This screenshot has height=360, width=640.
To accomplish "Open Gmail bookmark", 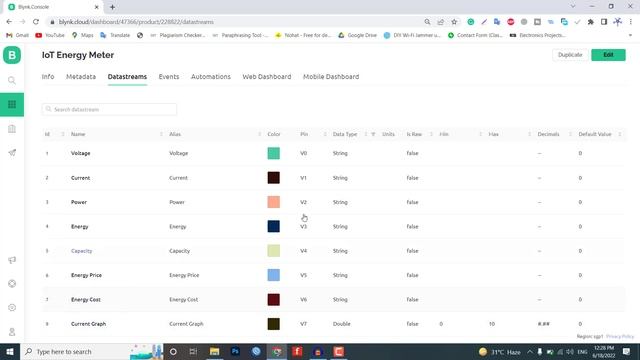I will point(17,35).
